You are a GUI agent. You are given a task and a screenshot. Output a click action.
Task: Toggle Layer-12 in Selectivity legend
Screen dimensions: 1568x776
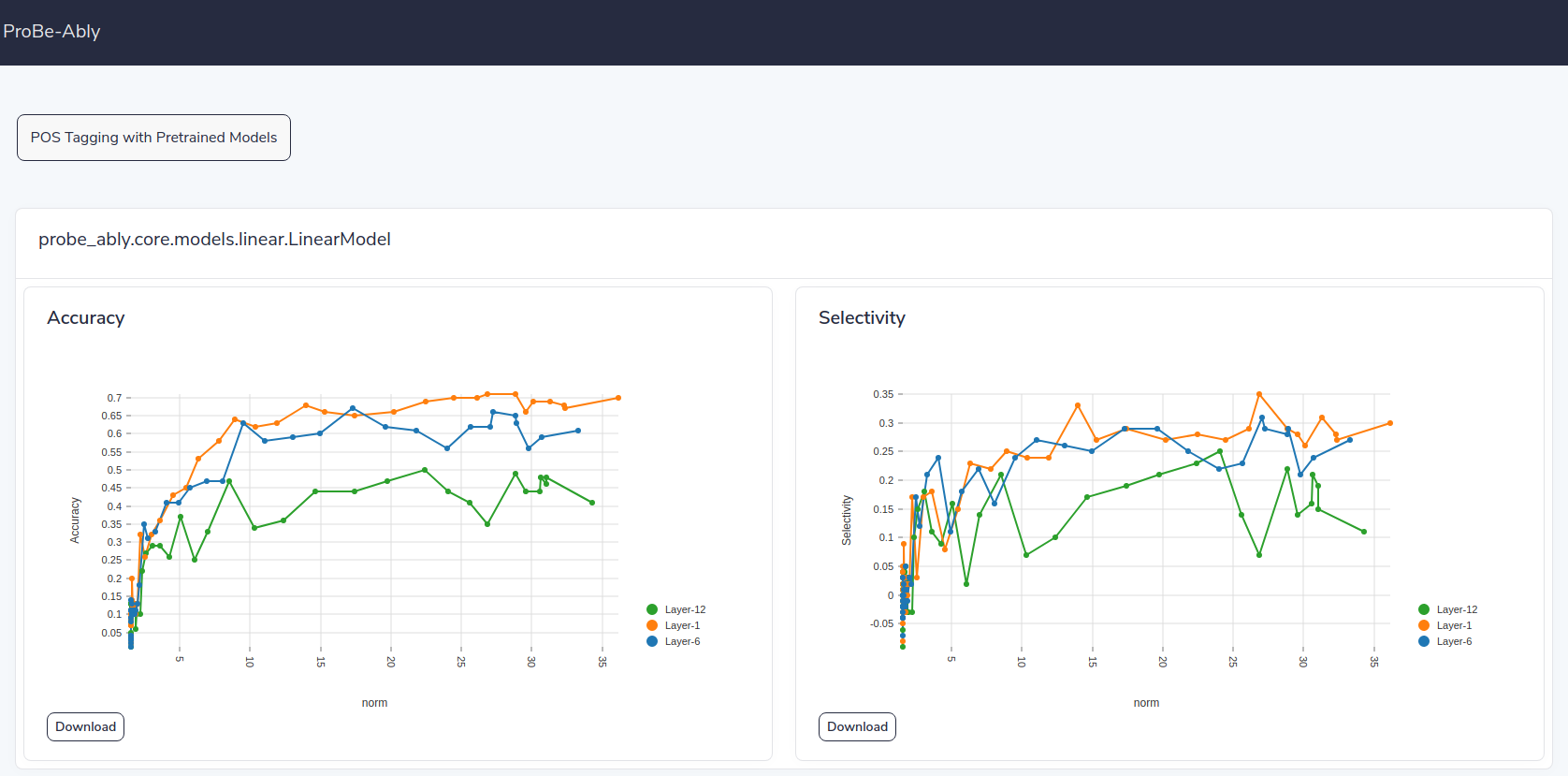tap(1448, 609)
